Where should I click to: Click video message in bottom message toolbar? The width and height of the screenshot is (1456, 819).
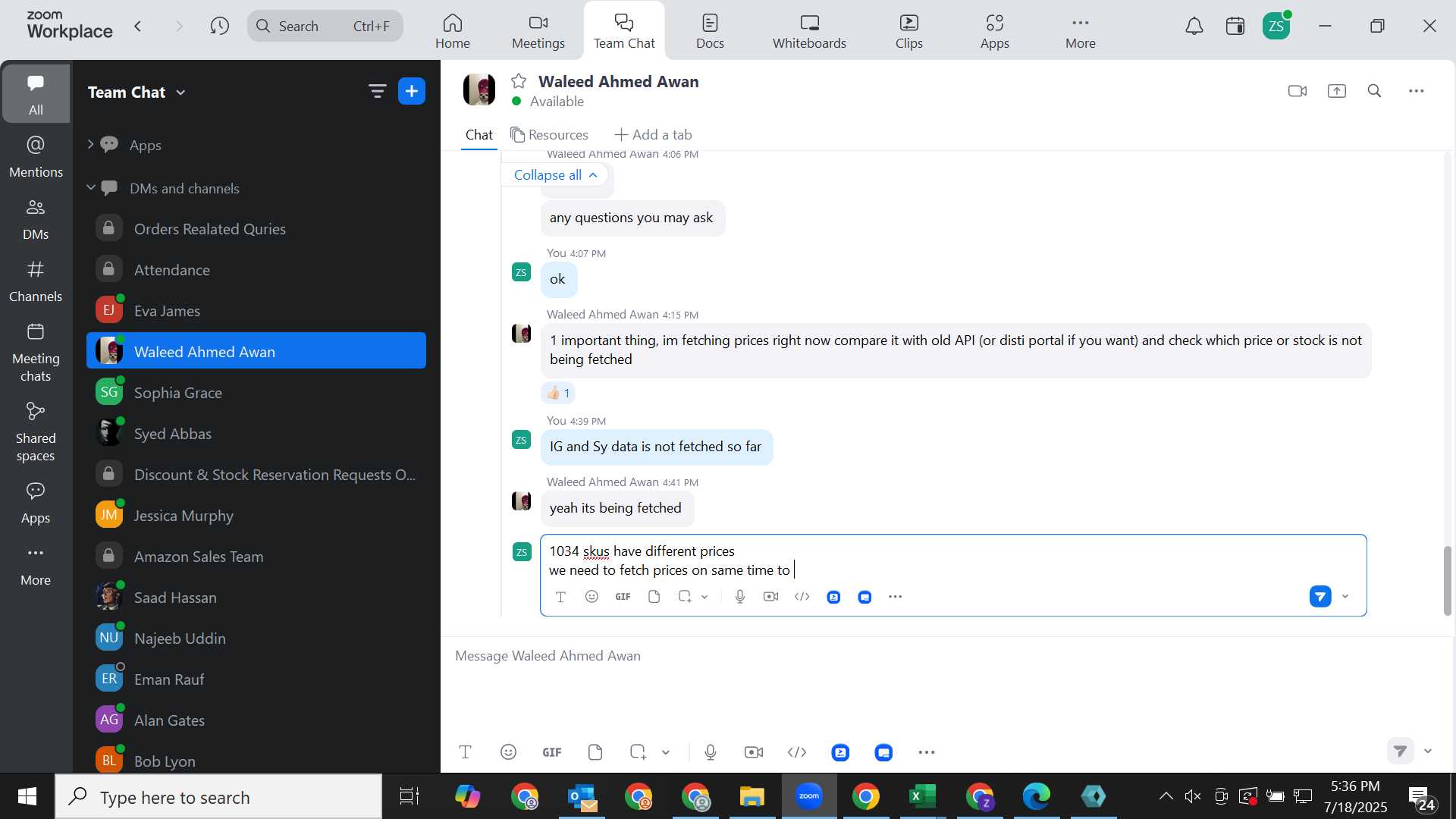tap(754, 752)
